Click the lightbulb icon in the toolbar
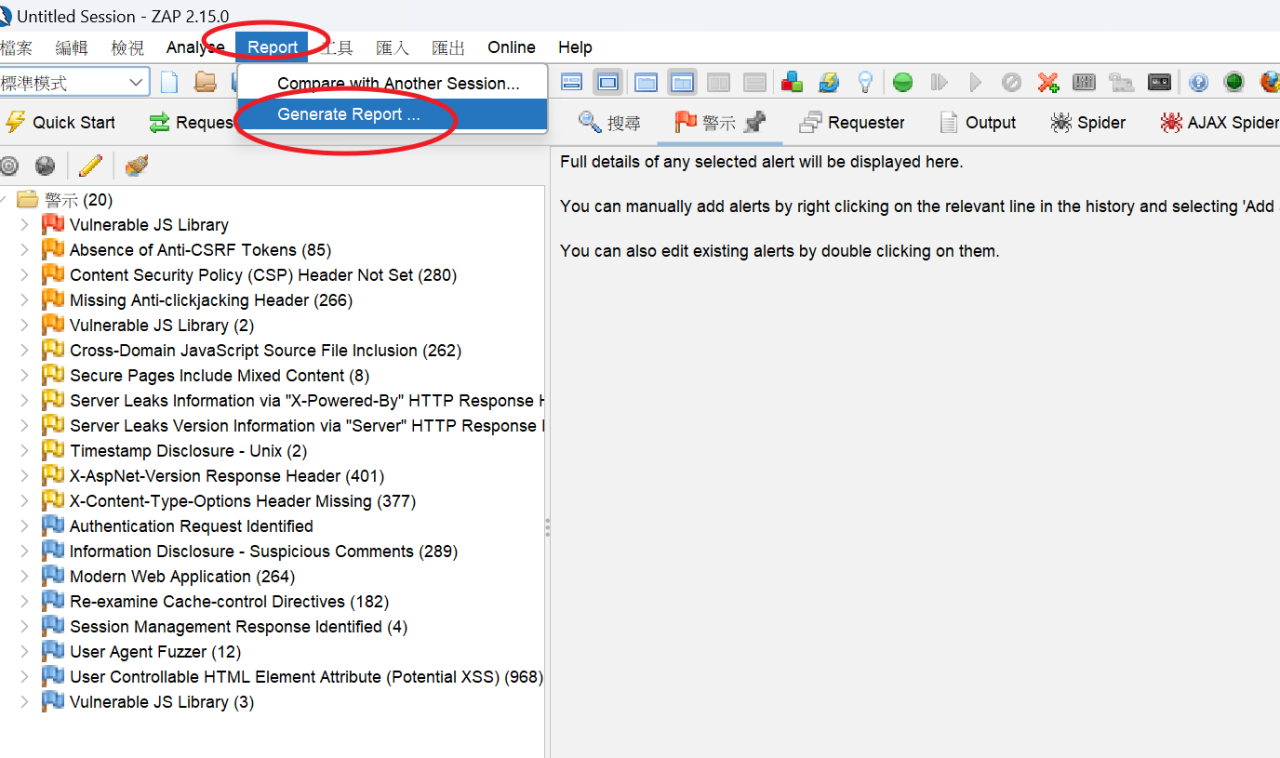Viewport: 1280px width, 758px height. click(x=866, y=83)
